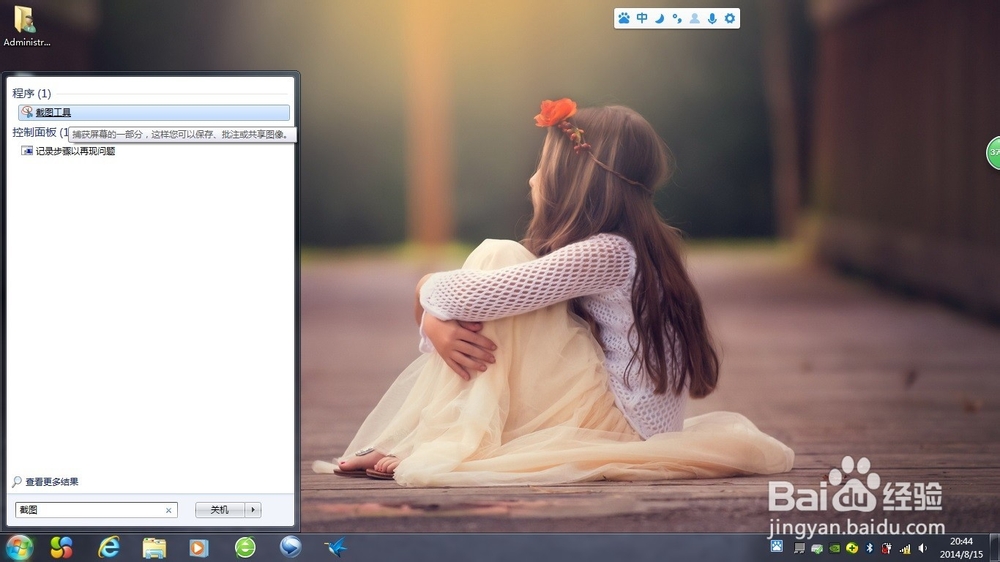Open the colorful pinwheel app in taskbar
This screenshot has width=1000, height=562.
coord(61,547)
